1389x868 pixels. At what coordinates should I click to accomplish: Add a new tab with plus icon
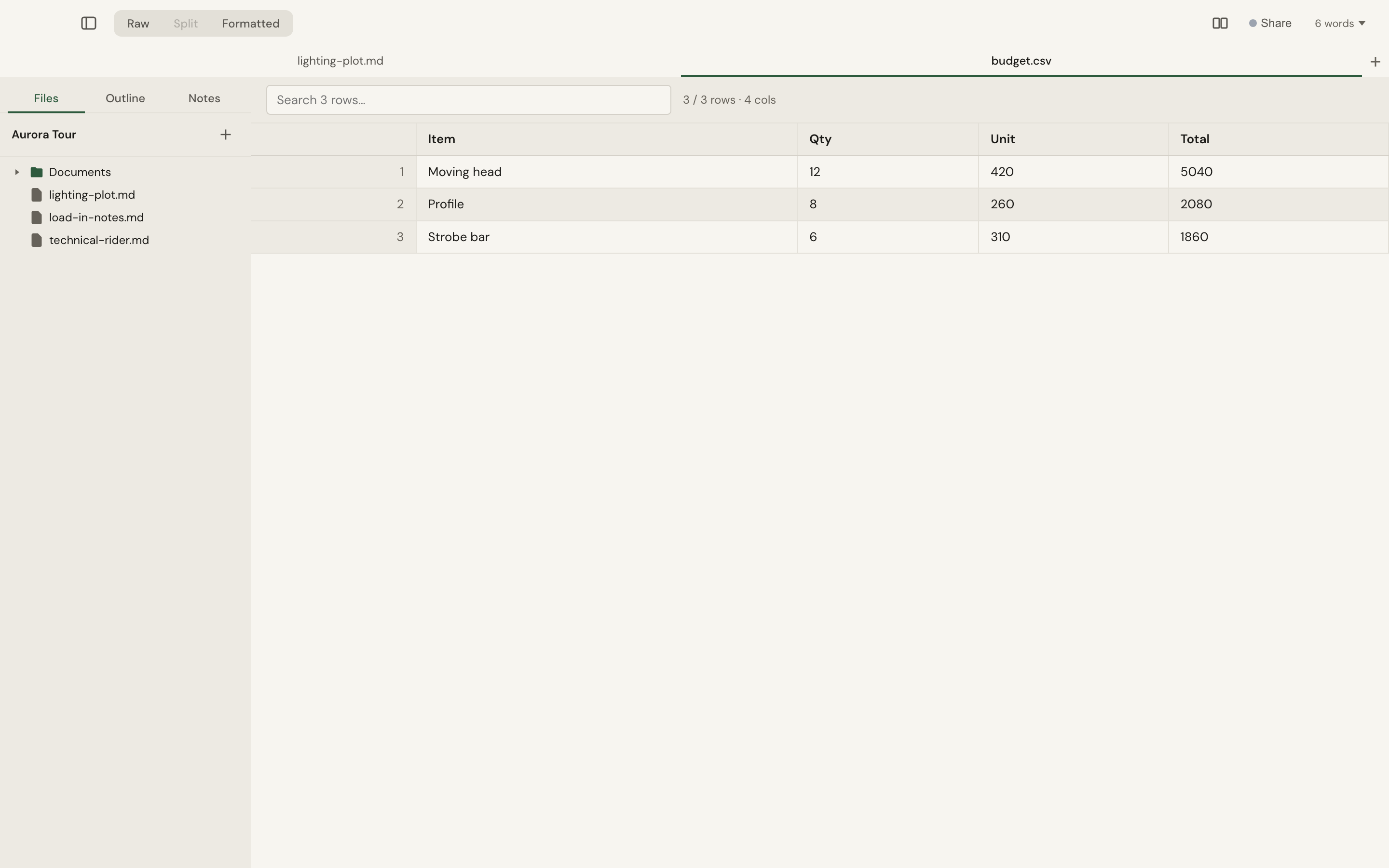(x=1375, y=61)
